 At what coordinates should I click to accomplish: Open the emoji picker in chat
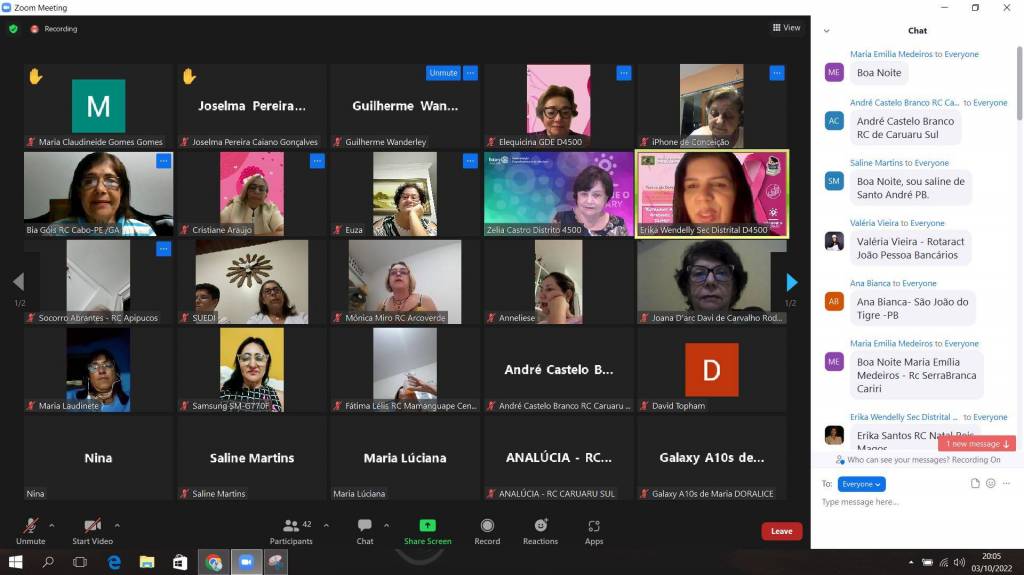pyautogui.click(x=991, y=484)
